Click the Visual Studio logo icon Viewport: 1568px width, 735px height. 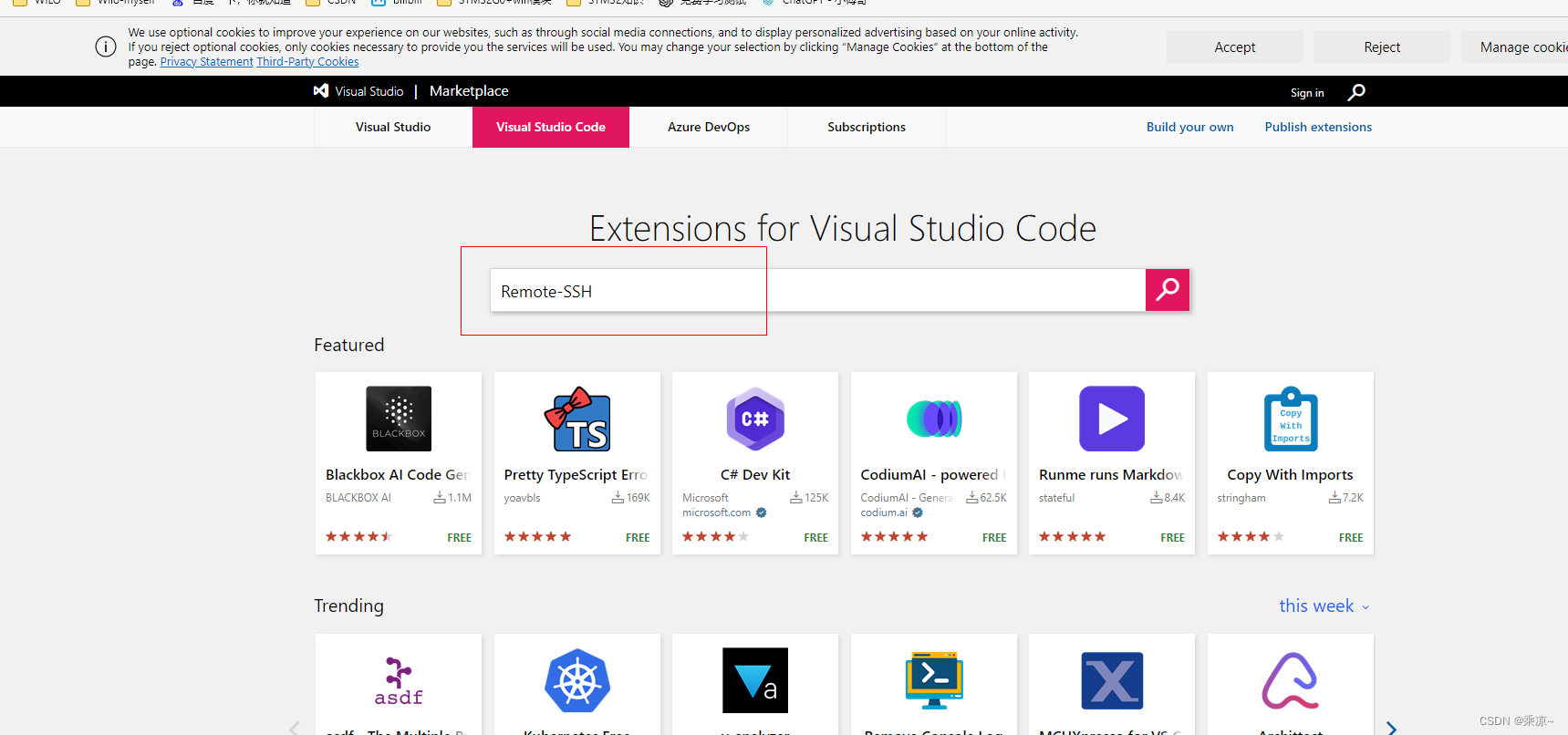tap(321, 91)
